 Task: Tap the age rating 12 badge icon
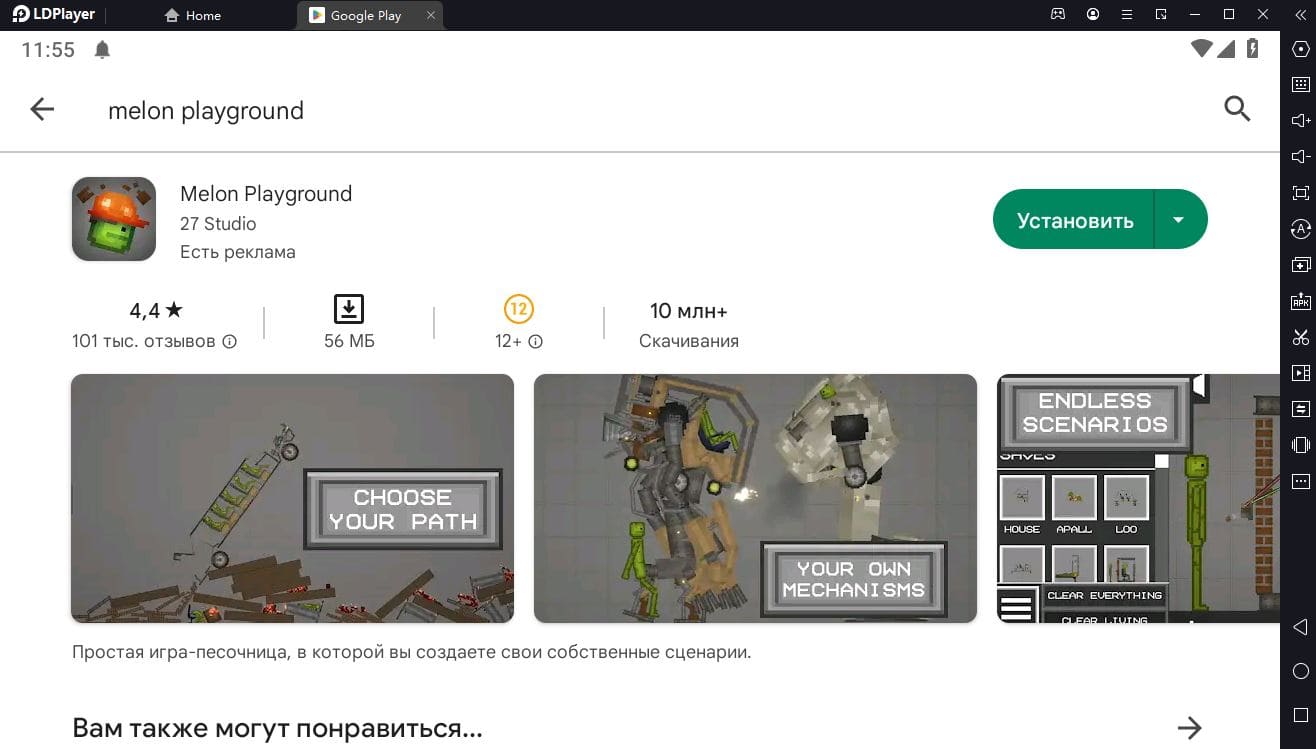(518, 309)
